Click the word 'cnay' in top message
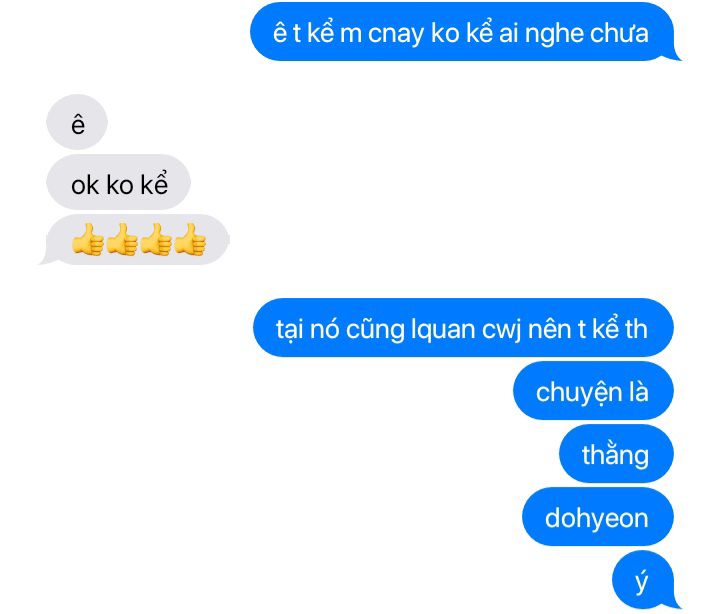Viewport: 720px width, 614px height. click(x=396, y=35)
